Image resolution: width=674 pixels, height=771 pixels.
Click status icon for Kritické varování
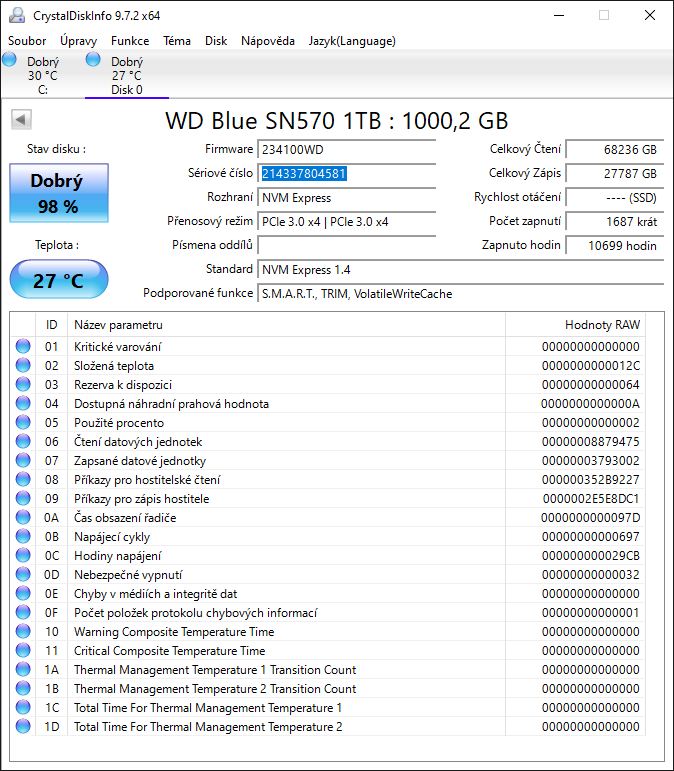tap(23, 346)
